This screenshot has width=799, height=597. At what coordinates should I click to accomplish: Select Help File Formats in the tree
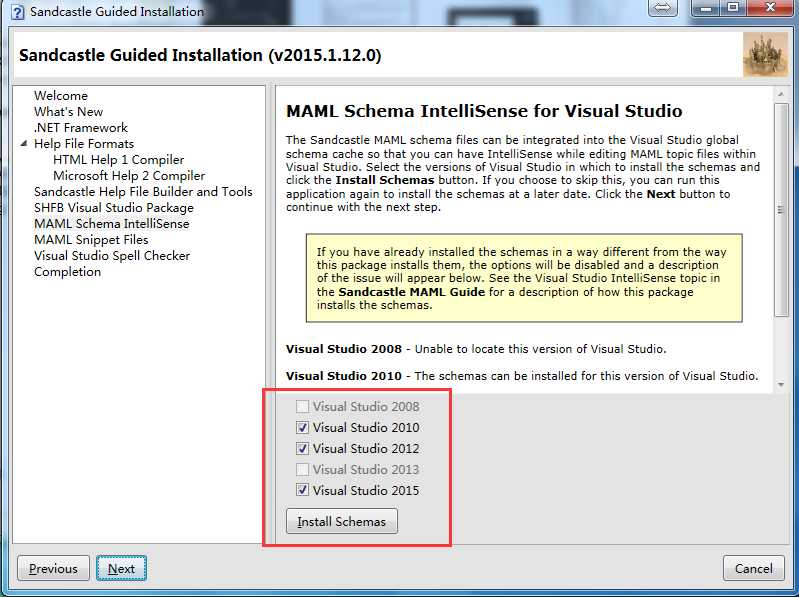(84, 144)
